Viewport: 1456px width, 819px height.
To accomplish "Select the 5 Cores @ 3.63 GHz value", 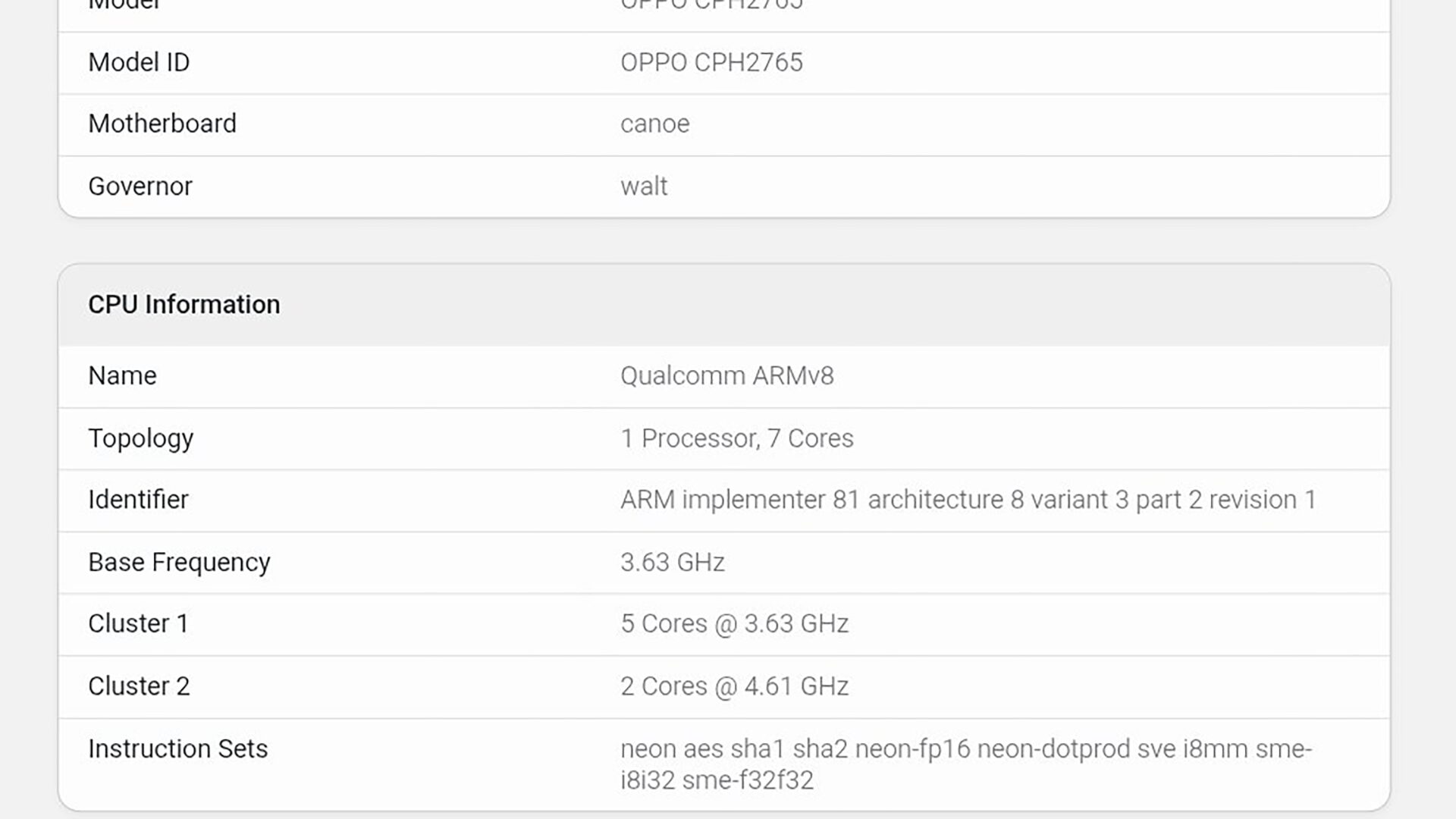I will pyautogui.click(x=734, y=623).
